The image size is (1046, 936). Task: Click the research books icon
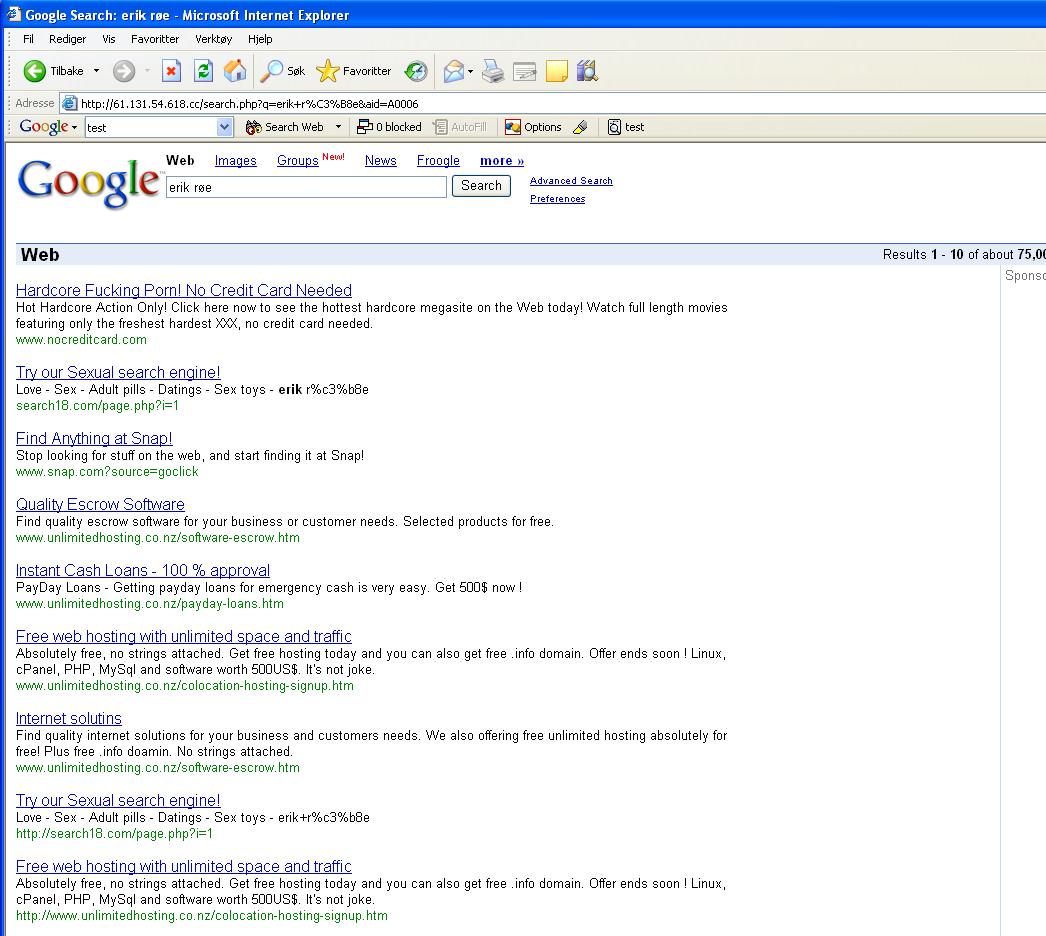click(x=588, y=71)
